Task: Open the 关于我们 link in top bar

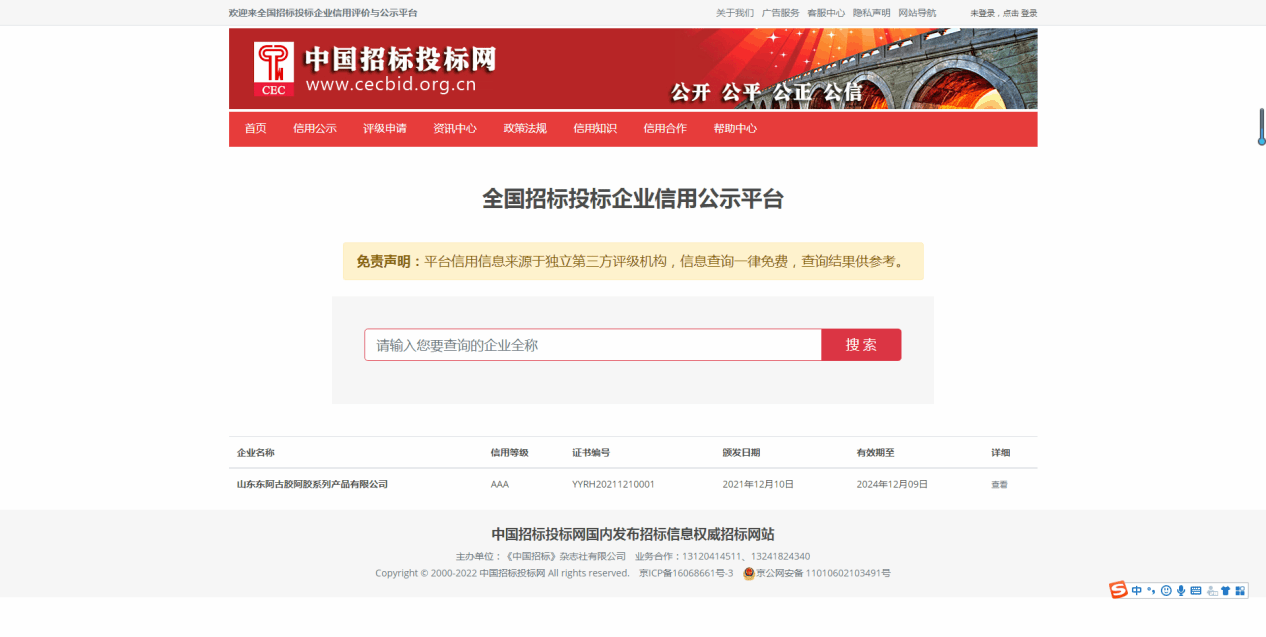Action: coord(735,13)
